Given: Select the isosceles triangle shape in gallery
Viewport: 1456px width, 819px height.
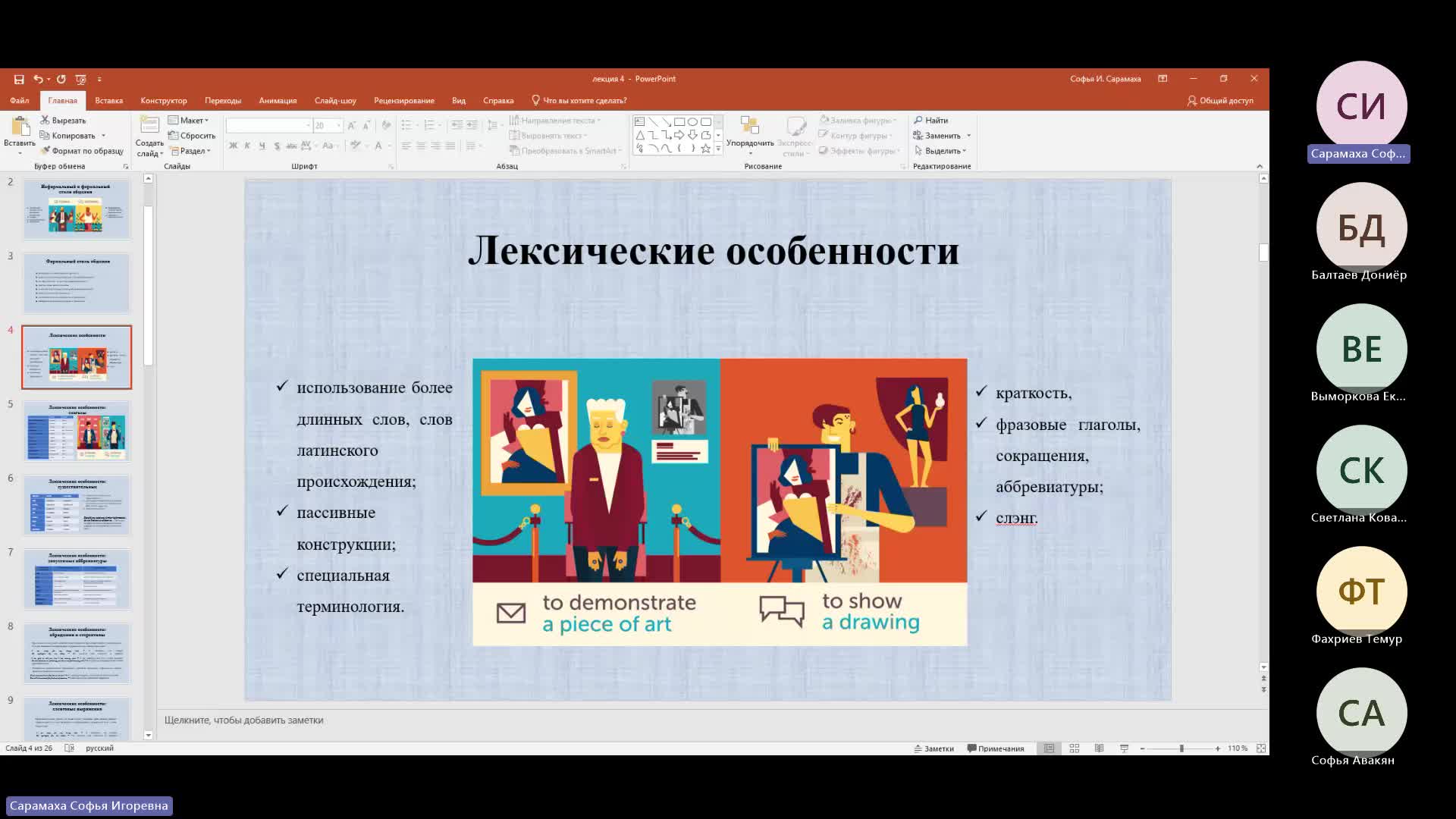Looking at the screenshot, I should pos(639,135).
